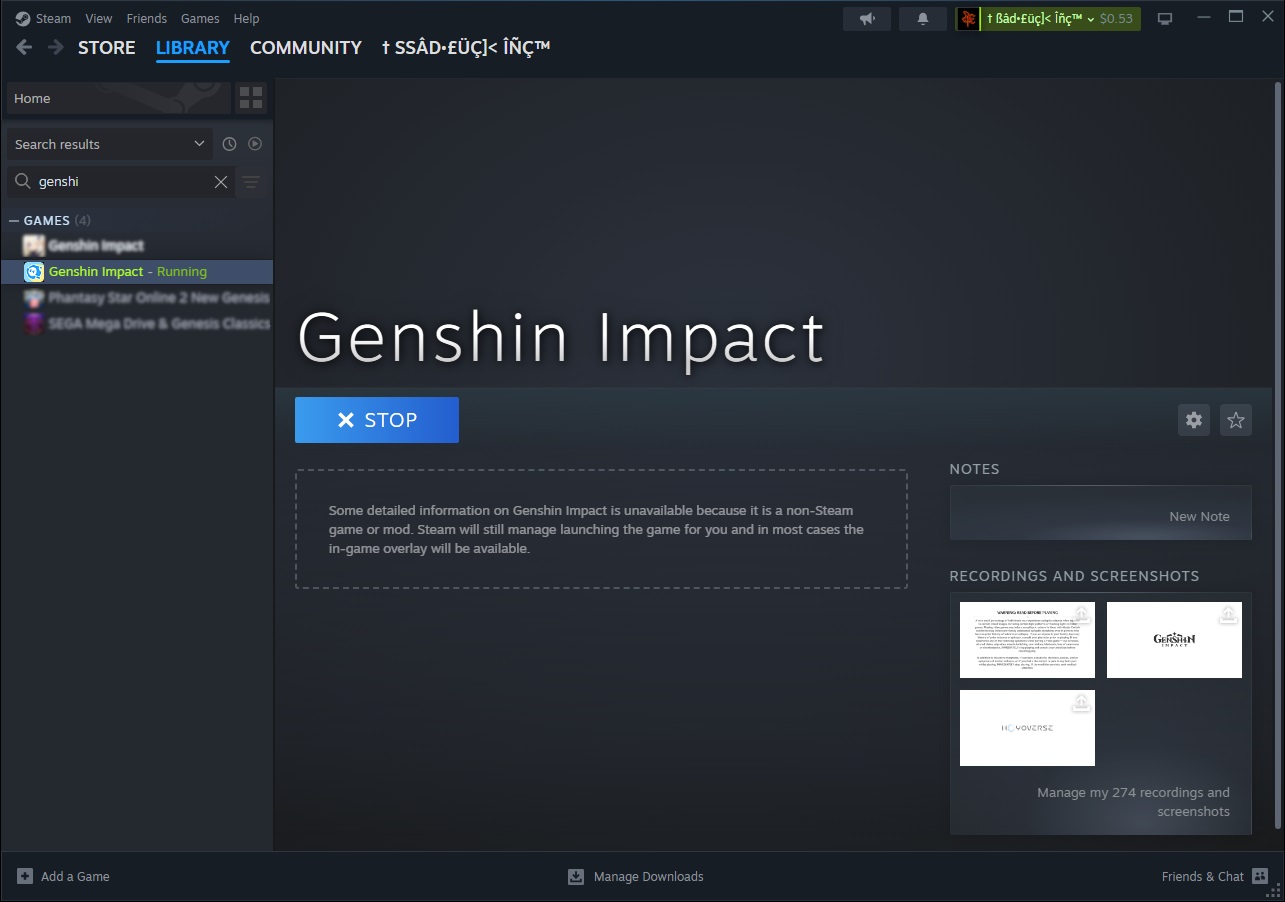Screen dimensions: 1285x902
Task: Click the vertical scrollbar on game page
Action: (x=1278, y=455)
